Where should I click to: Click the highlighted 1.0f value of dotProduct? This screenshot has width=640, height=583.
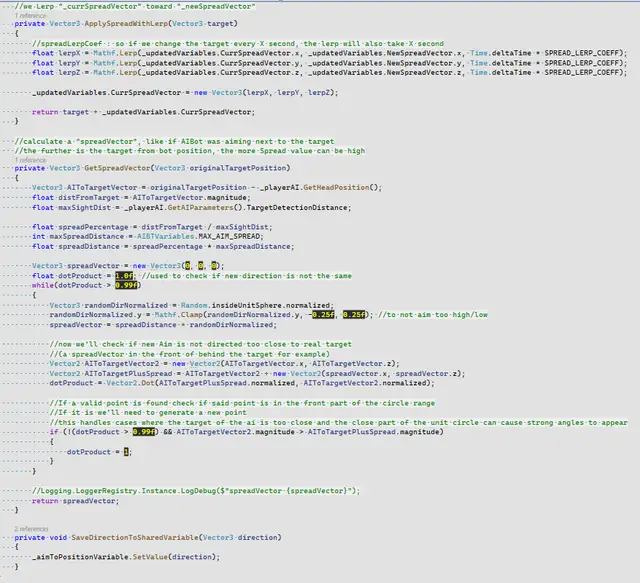(124, 276)
